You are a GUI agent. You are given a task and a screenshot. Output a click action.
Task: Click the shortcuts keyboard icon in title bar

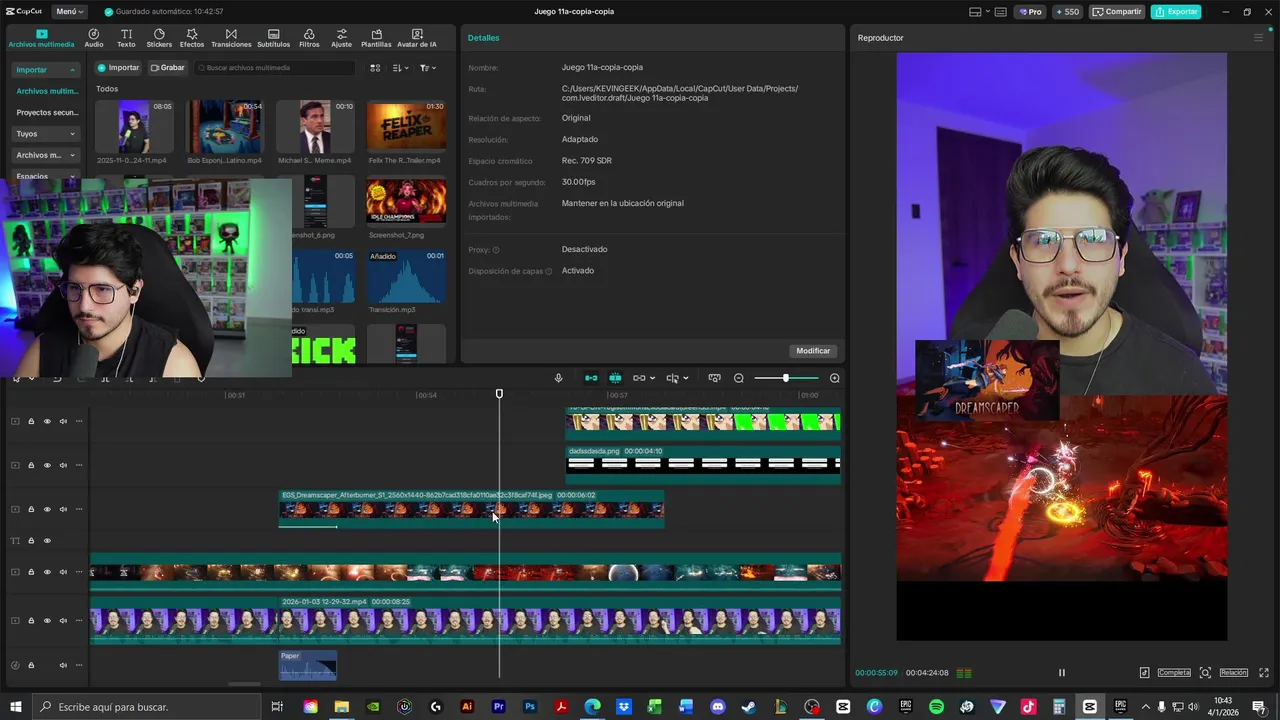point(1001,12)
